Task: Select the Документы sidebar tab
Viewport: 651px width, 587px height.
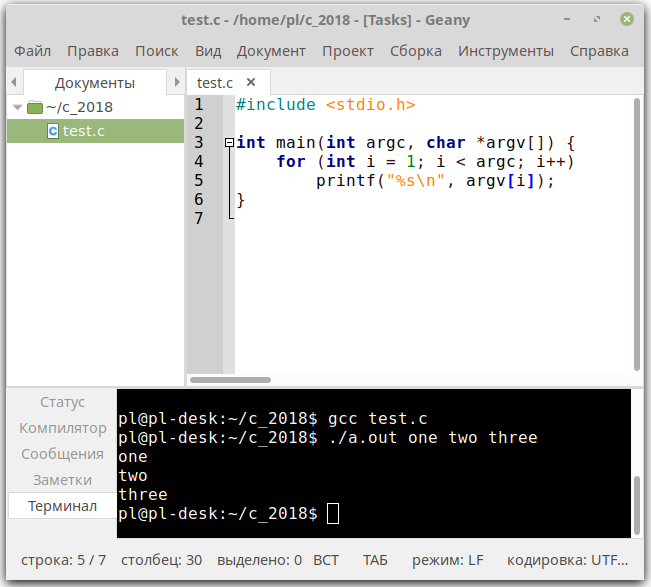Action: [95, 83]
